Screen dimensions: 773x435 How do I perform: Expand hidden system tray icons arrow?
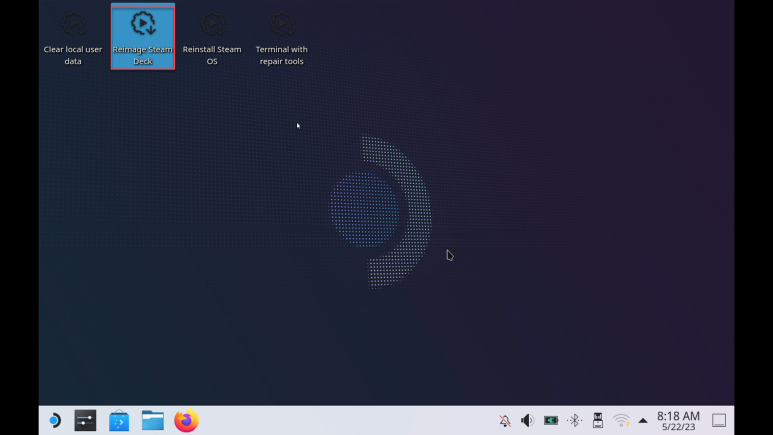pos(643,421)
